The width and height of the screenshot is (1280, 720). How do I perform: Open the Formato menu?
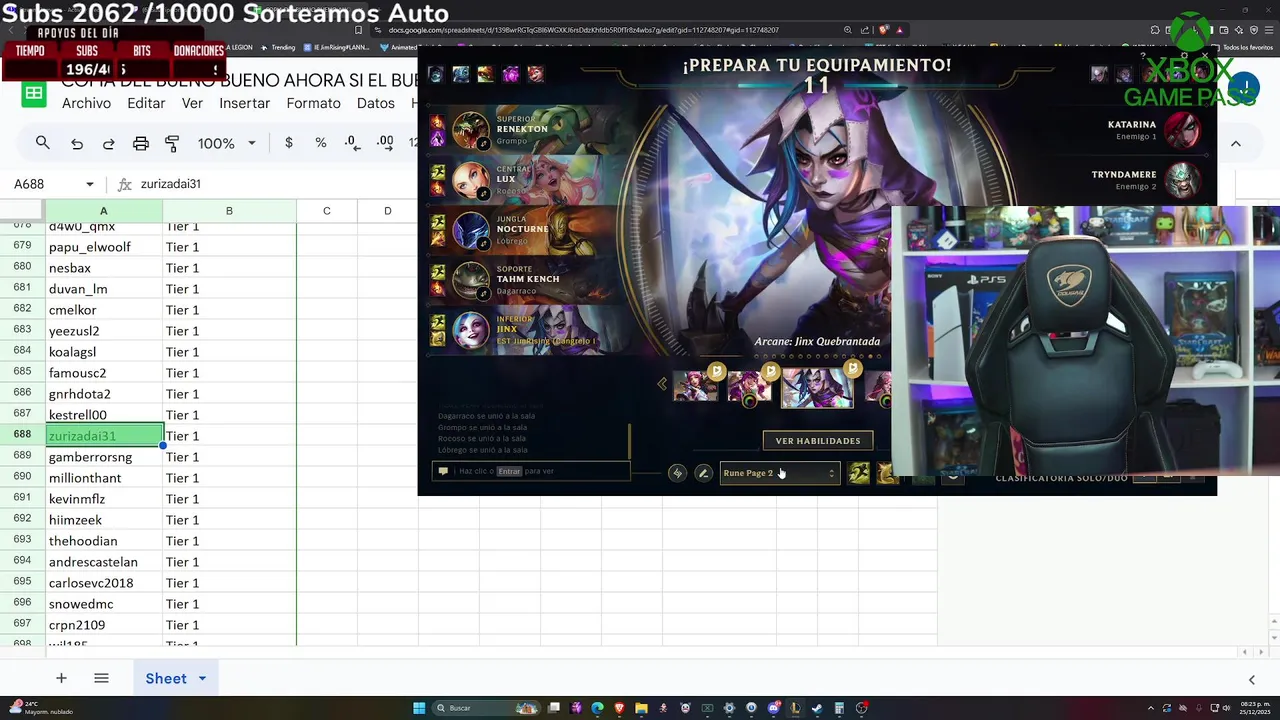tap(313, 103)
